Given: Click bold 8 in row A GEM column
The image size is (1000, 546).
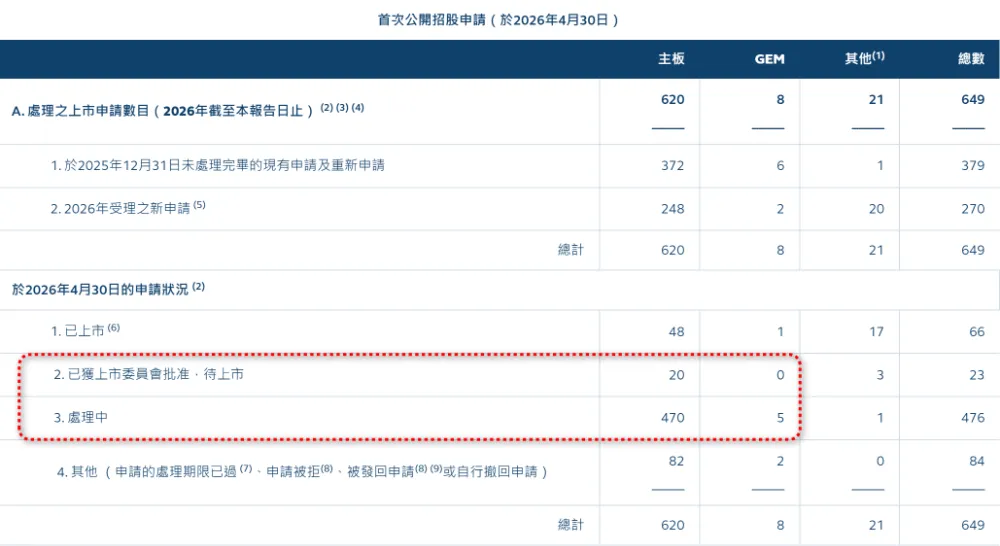Looking at the screenshot, I should [x=780, y=100].
